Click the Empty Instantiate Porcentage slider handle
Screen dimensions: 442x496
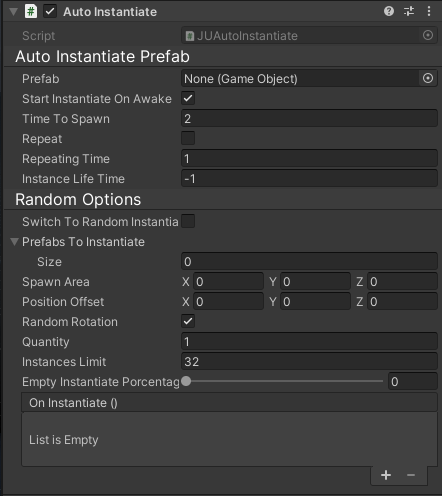click(186, 381)
